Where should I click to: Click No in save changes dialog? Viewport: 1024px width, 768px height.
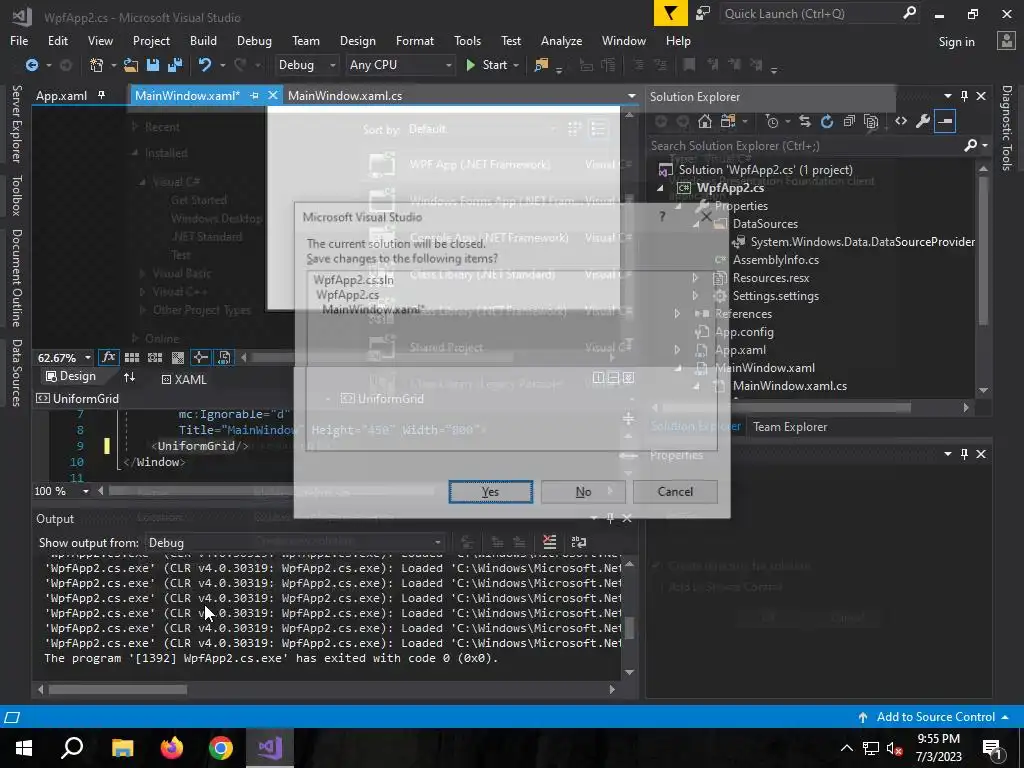pos(583,492)
